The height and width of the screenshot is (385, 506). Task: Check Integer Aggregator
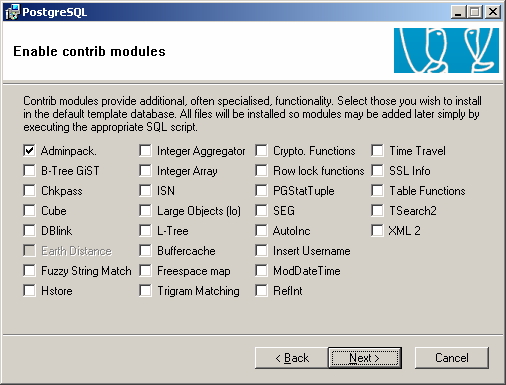pos(145,151)
